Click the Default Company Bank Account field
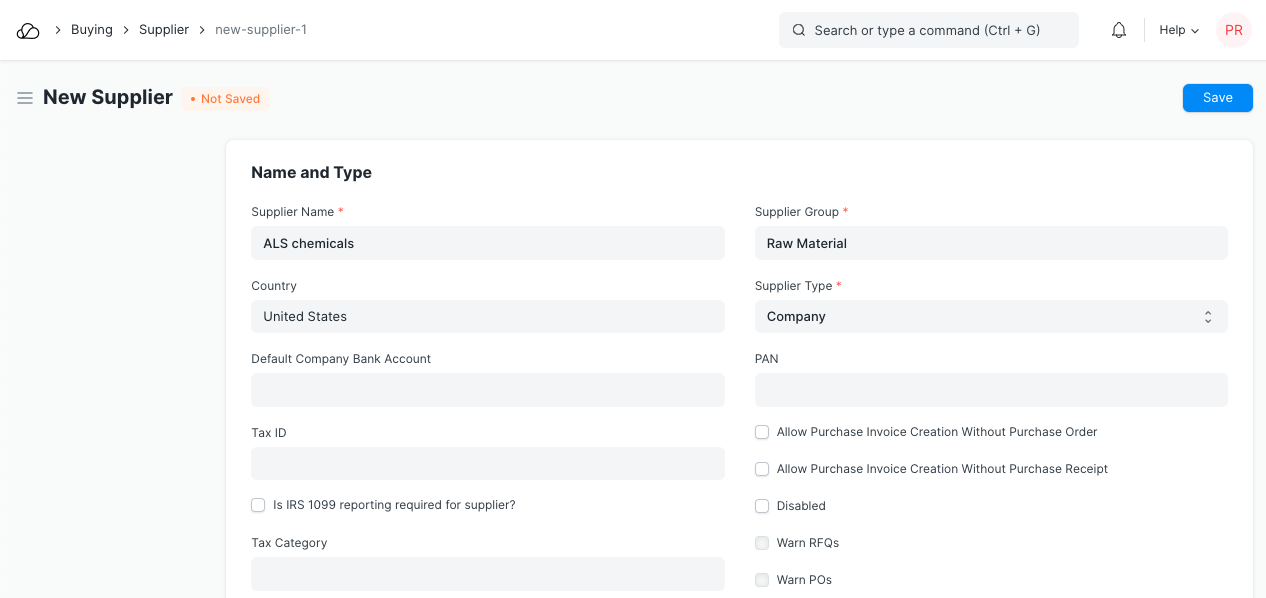 point(487,390)
